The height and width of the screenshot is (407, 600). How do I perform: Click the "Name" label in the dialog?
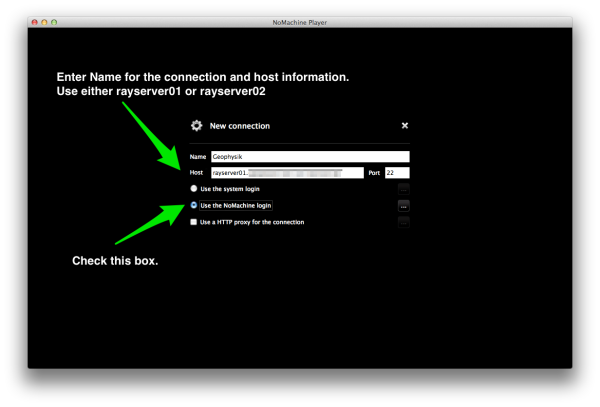click(197, 157)
